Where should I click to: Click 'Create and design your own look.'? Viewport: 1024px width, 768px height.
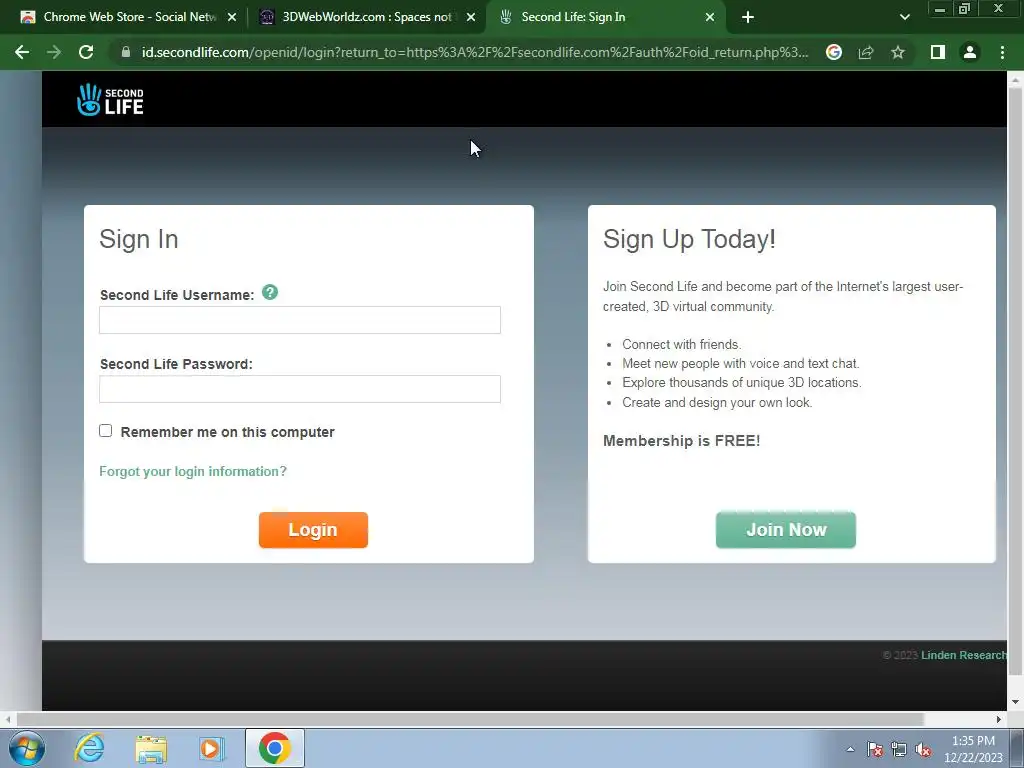point(717,402)
